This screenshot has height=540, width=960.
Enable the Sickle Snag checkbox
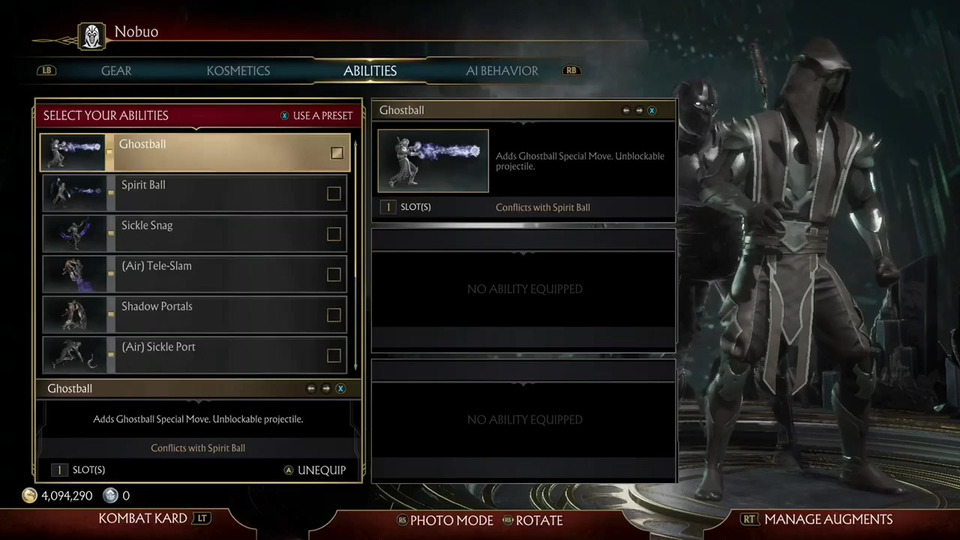334,234
